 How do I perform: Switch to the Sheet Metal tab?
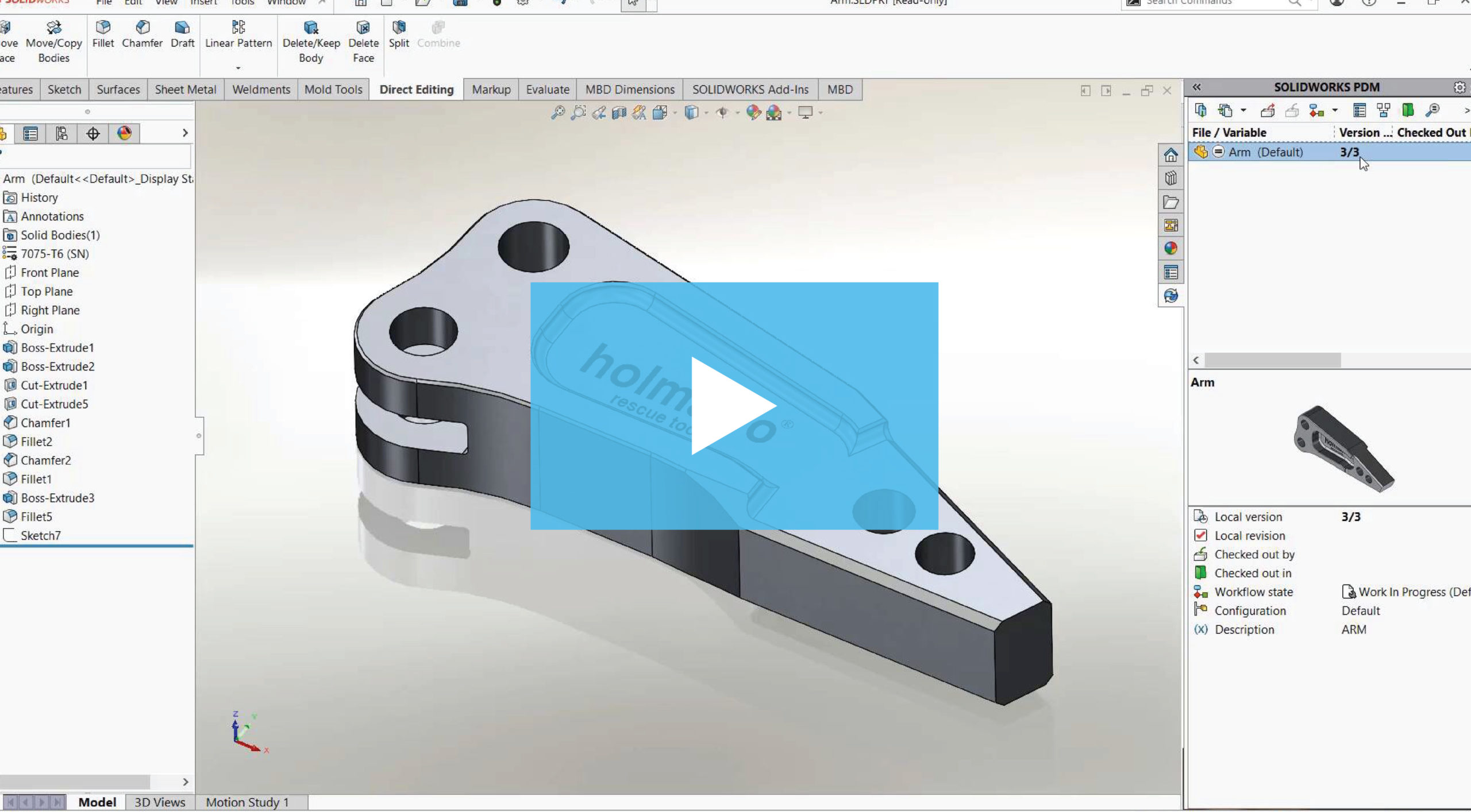tap(186, 90)
